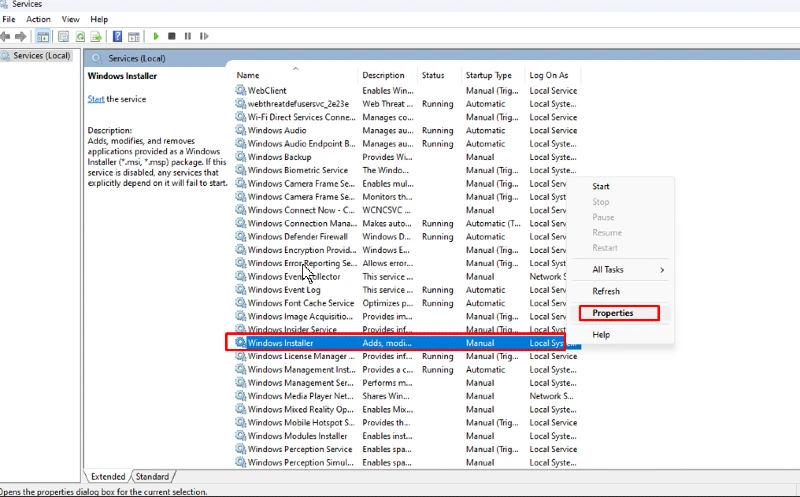The image size is (800, 497).
Task: Select the Windows Management Inst... service
Action: click(x=407, y=369)
